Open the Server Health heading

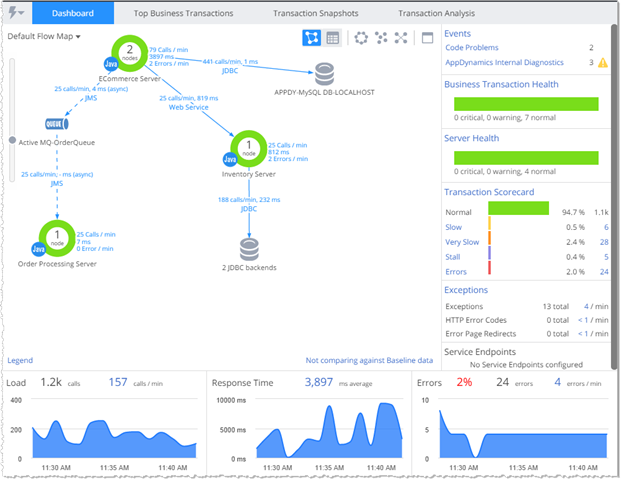(x=472, y=138)
